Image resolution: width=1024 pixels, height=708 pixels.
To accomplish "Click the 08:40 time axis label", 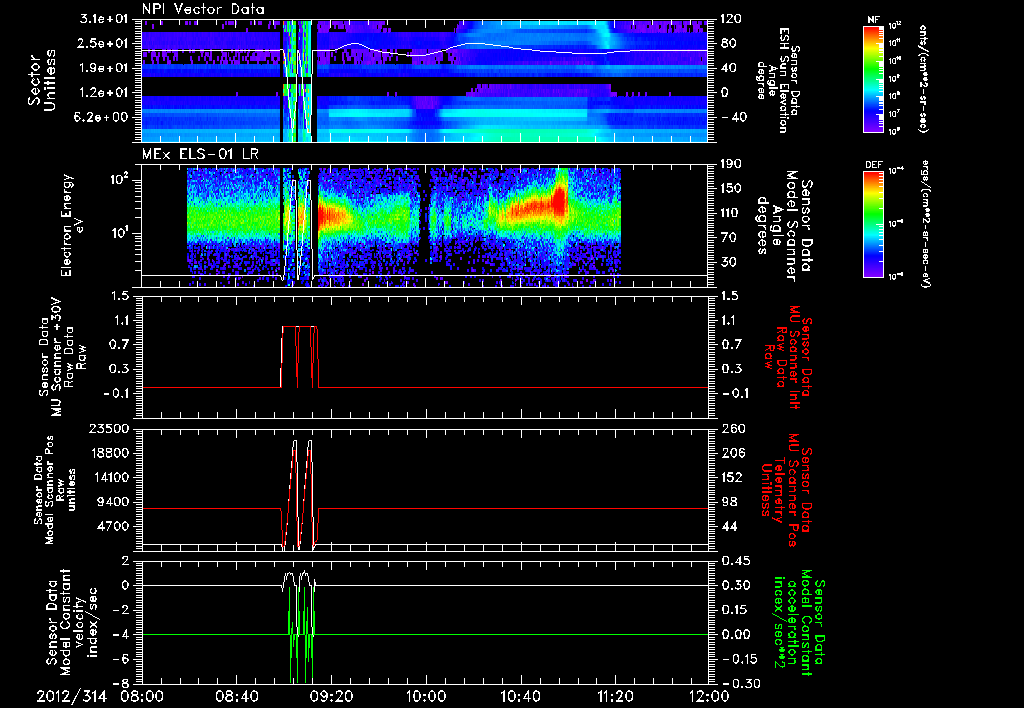I will point(236,696).
